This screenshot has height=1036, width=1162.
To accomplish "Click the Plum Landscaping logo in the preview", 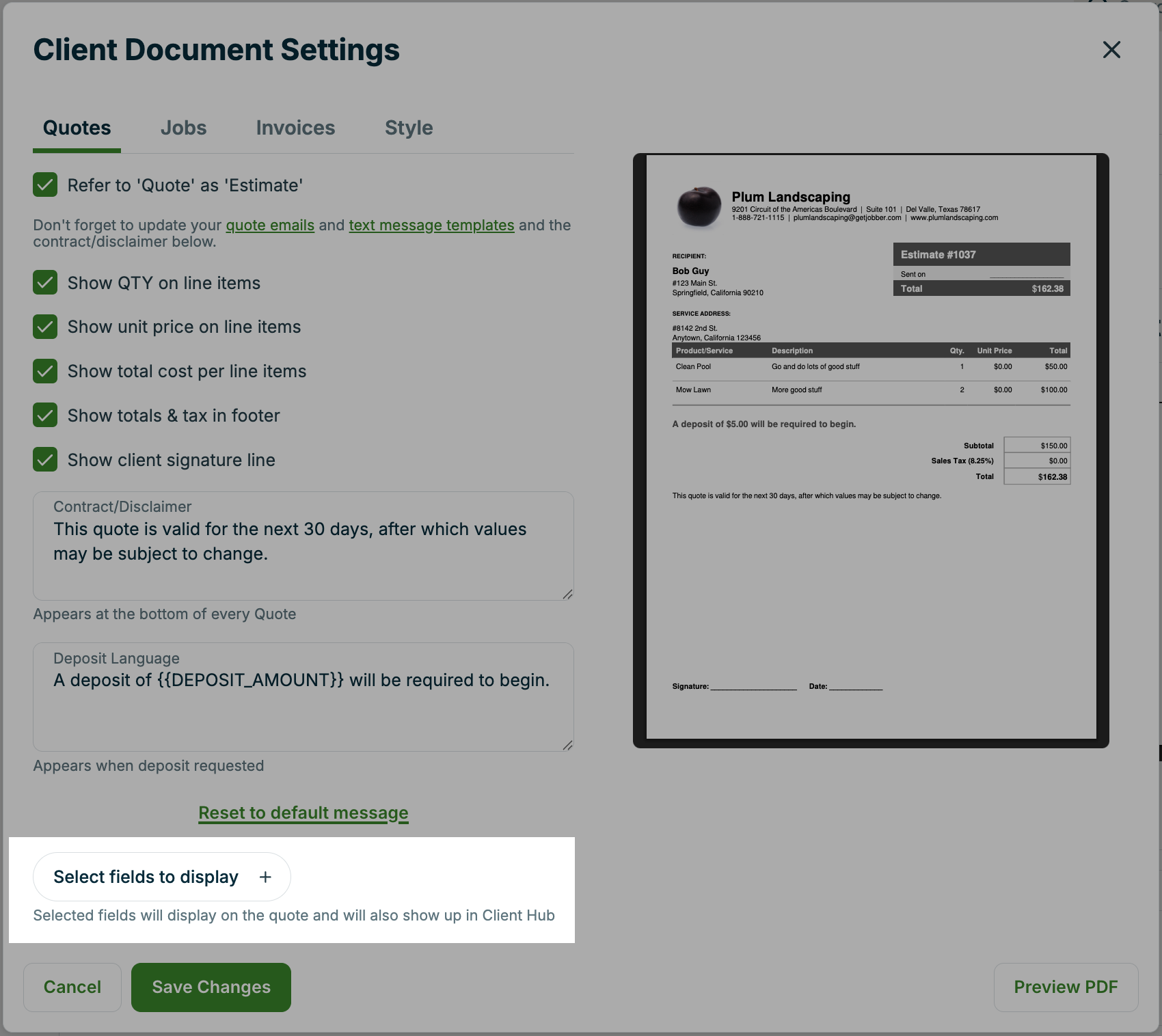I will point(699,205).
